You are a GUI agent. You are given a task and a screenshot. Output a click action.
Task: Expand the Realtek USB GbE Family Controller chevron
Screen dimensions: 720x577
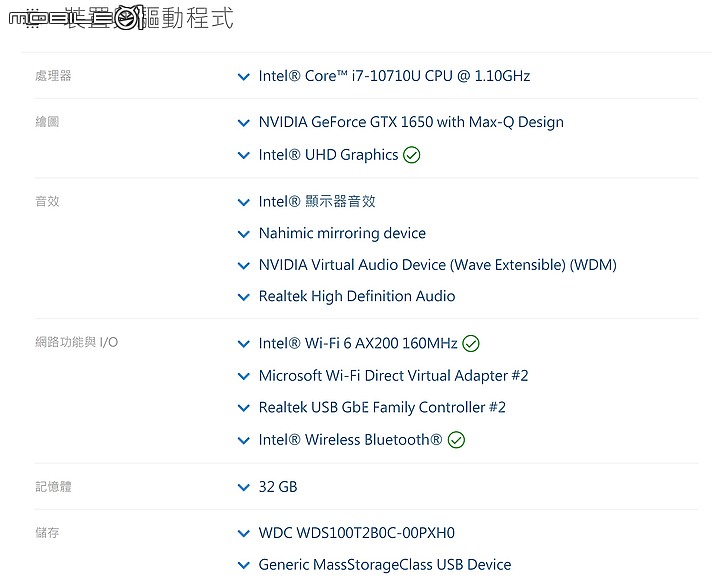pos(244,408)
